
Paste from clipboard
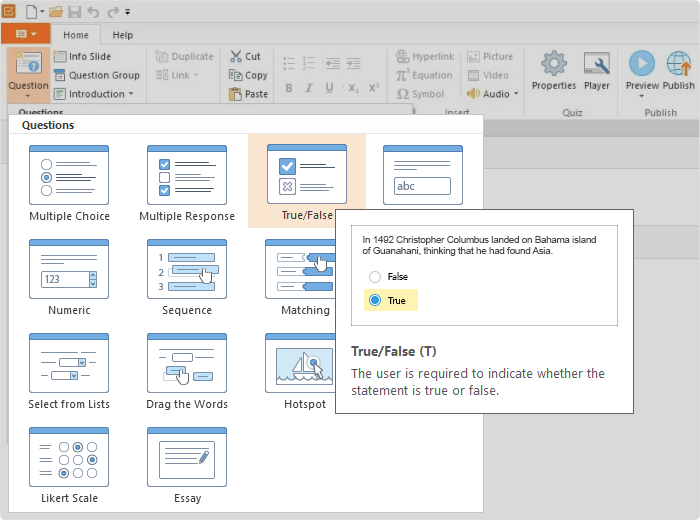[248, 94]
